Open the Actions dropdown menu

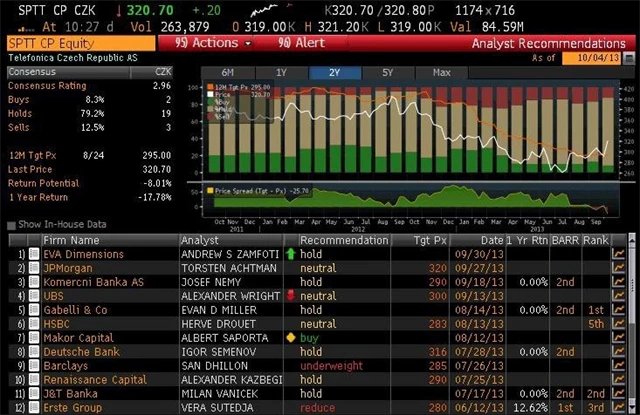point(213,44)
